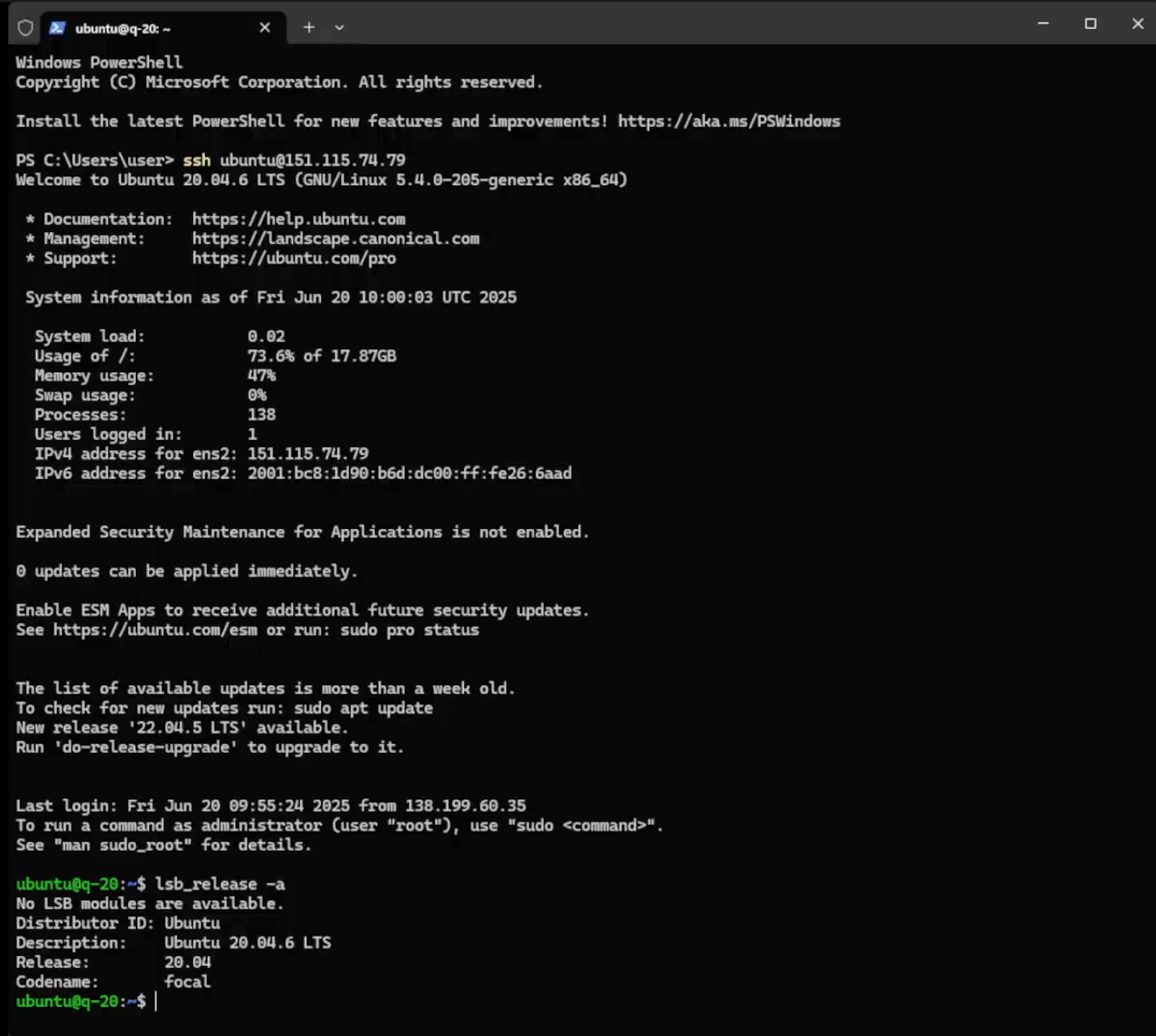Expand the new tab profile dropdown

pos(340,27)
